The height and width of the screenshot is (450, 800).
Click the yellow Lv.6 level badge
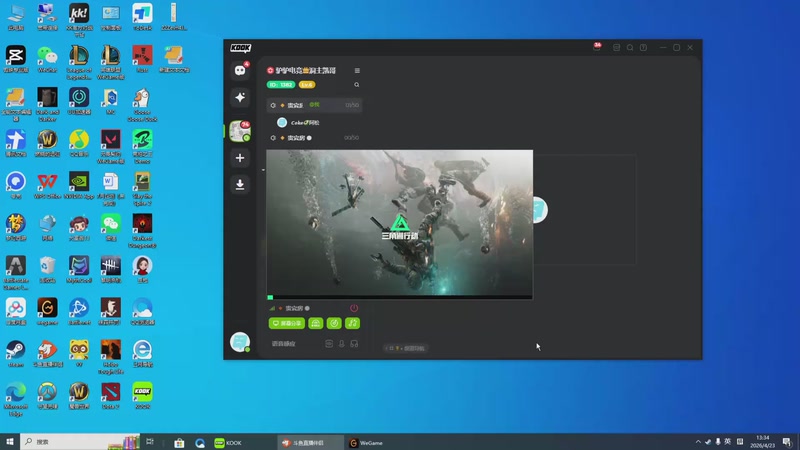[307, 85]
